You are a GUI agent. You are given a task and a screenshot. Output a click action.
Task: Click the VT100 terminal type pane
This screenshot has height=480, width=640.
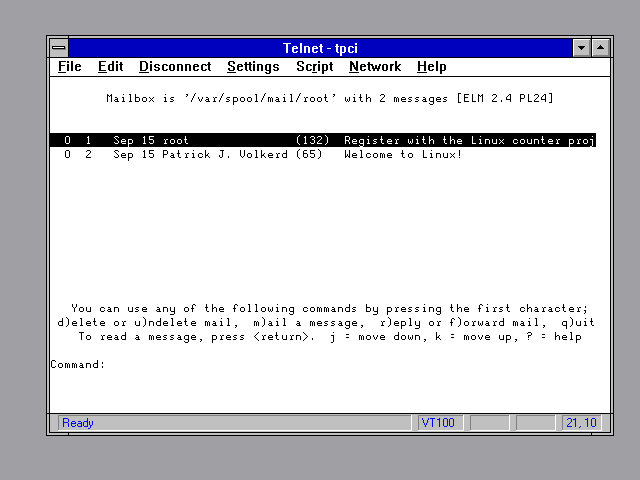tap(438, 423)
